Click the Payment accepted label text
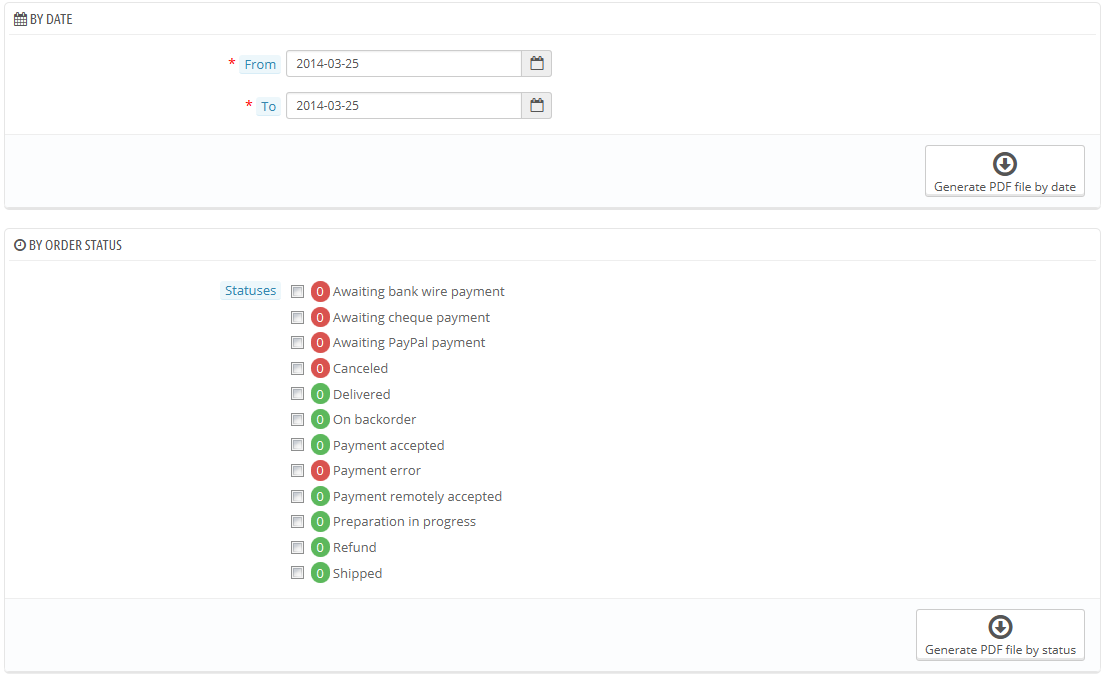This screenshot has width=1105, height=679. point(388,446)
